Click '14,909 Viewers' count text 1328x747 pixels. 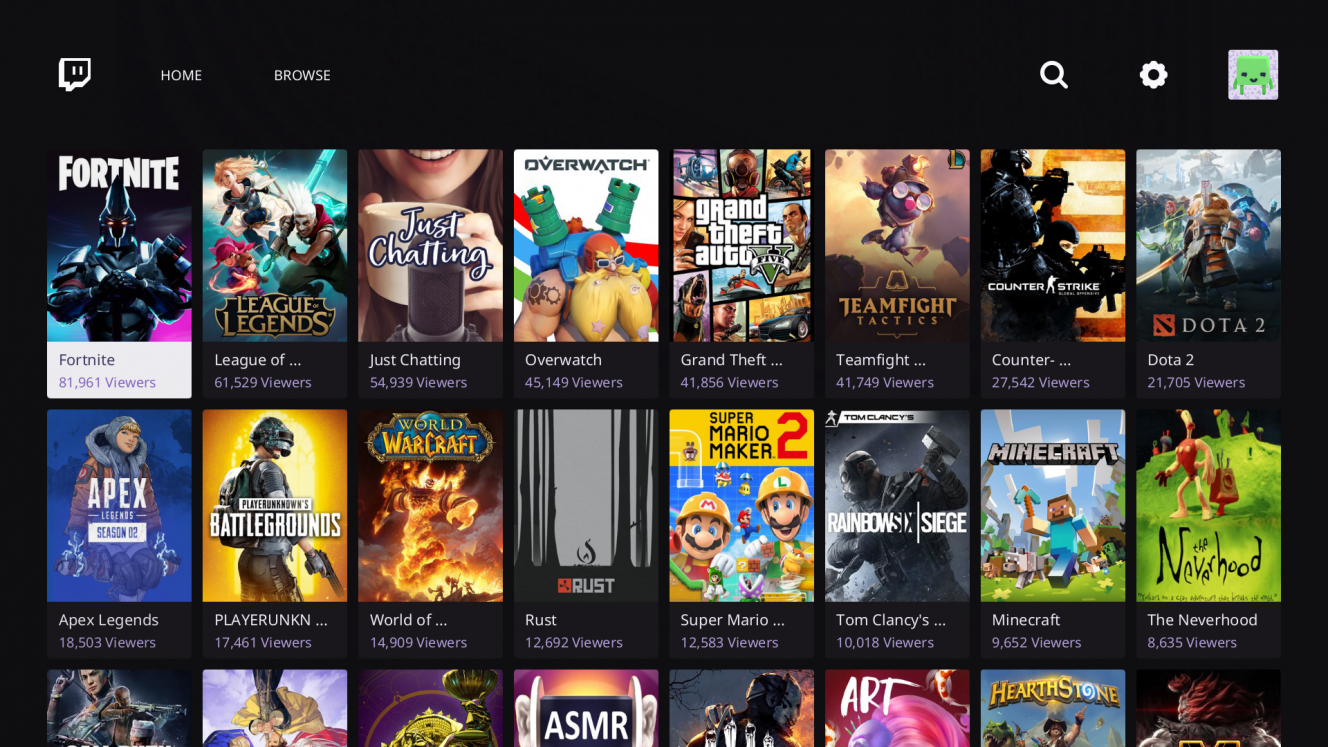[418, 643]
